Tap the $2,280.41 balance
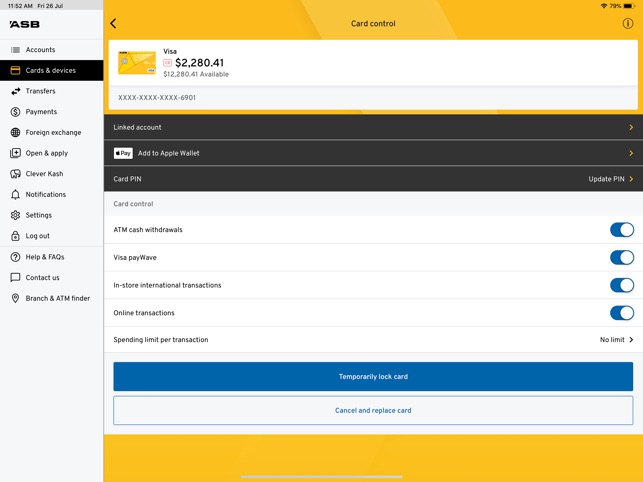Viewport: 643px width, 482px height. click(x=199, y=63)
